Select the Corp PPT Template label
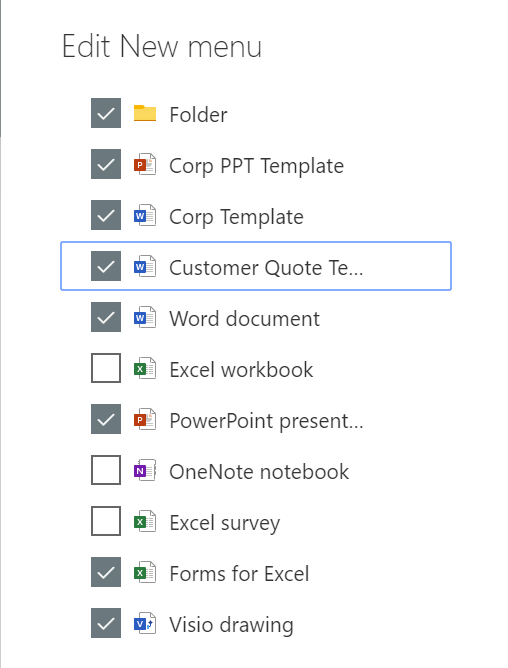Image resolution: width=508 pixels, height=668 pixels. click(257, 166)
